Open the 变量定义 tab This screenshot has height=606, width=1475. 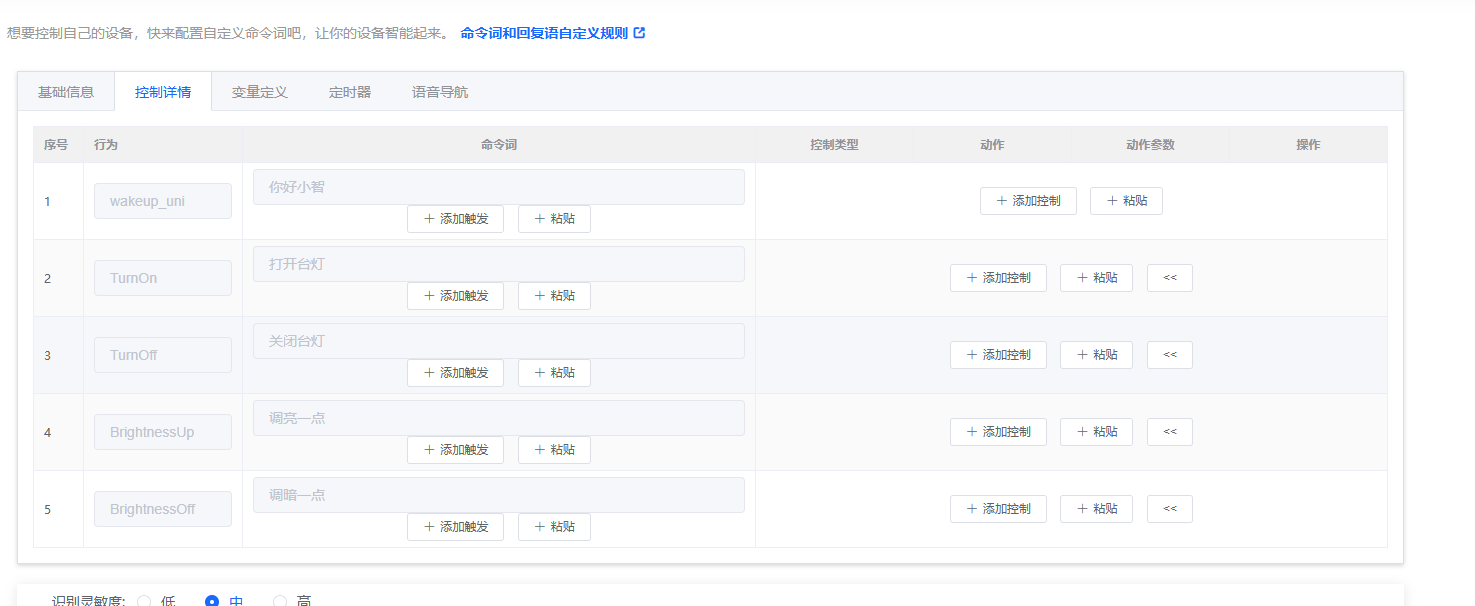pos(260,92)
